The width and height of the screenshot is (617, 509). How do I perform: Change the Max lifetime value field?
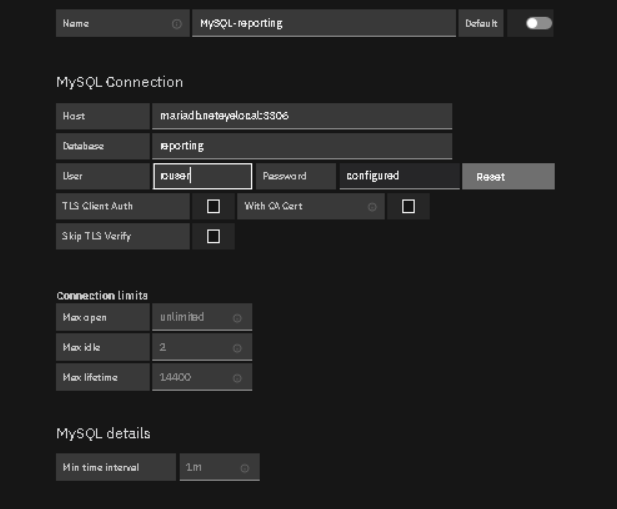coord(202,377)
